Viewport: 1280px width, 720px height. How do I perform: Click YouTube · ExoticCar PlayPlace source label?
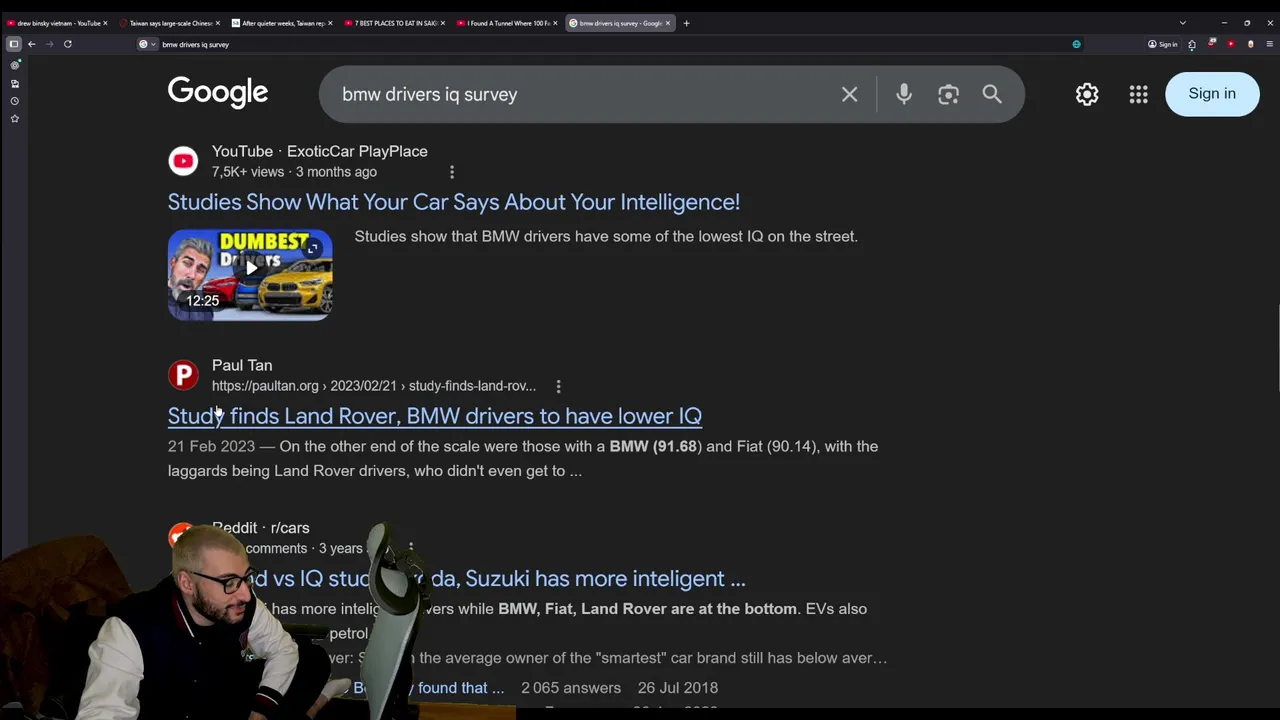[320, 151]
